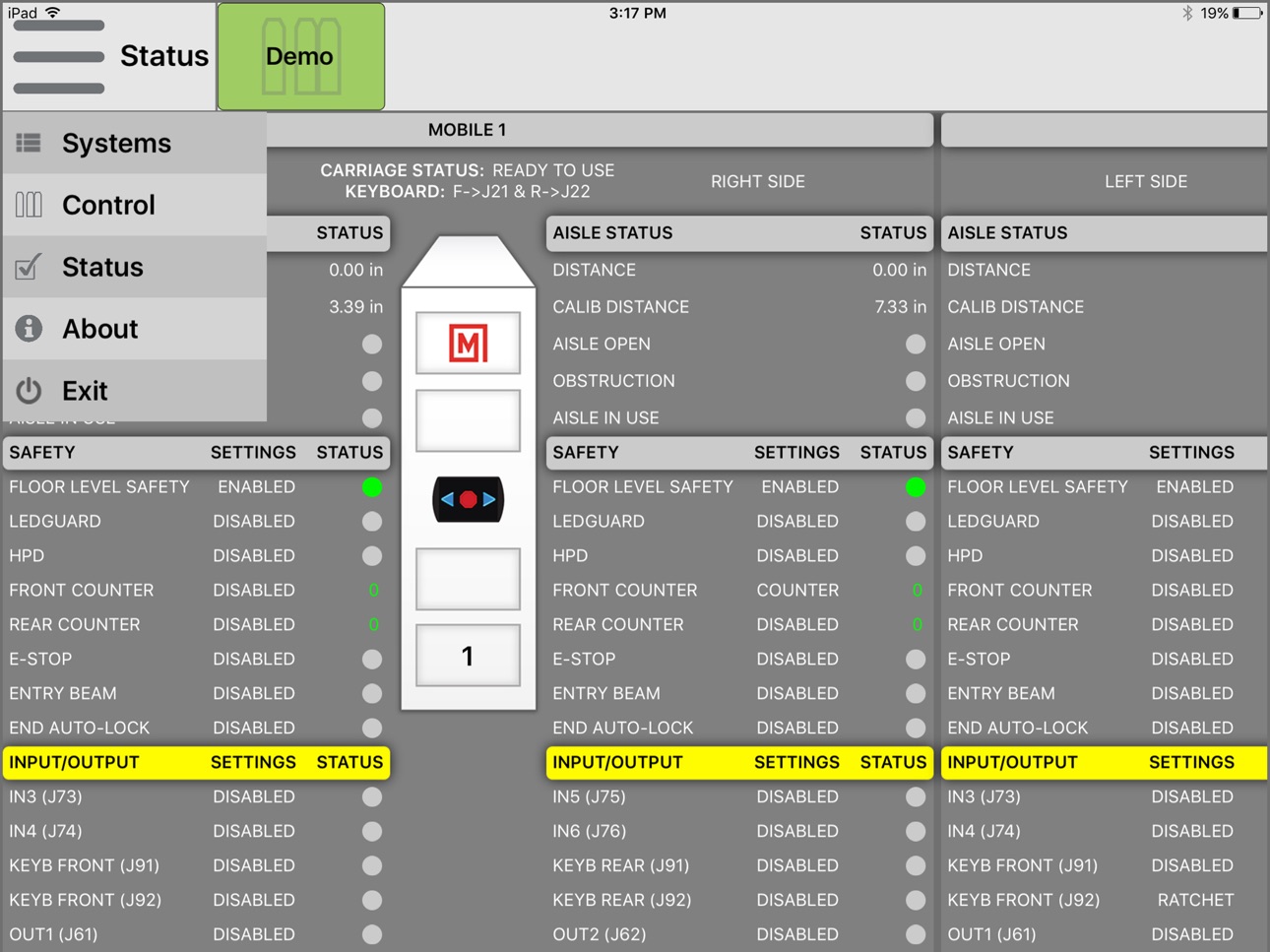
Task: Tap right side FRONT COUNTER setting COUNTER
Action: click(x=797, y=590)
